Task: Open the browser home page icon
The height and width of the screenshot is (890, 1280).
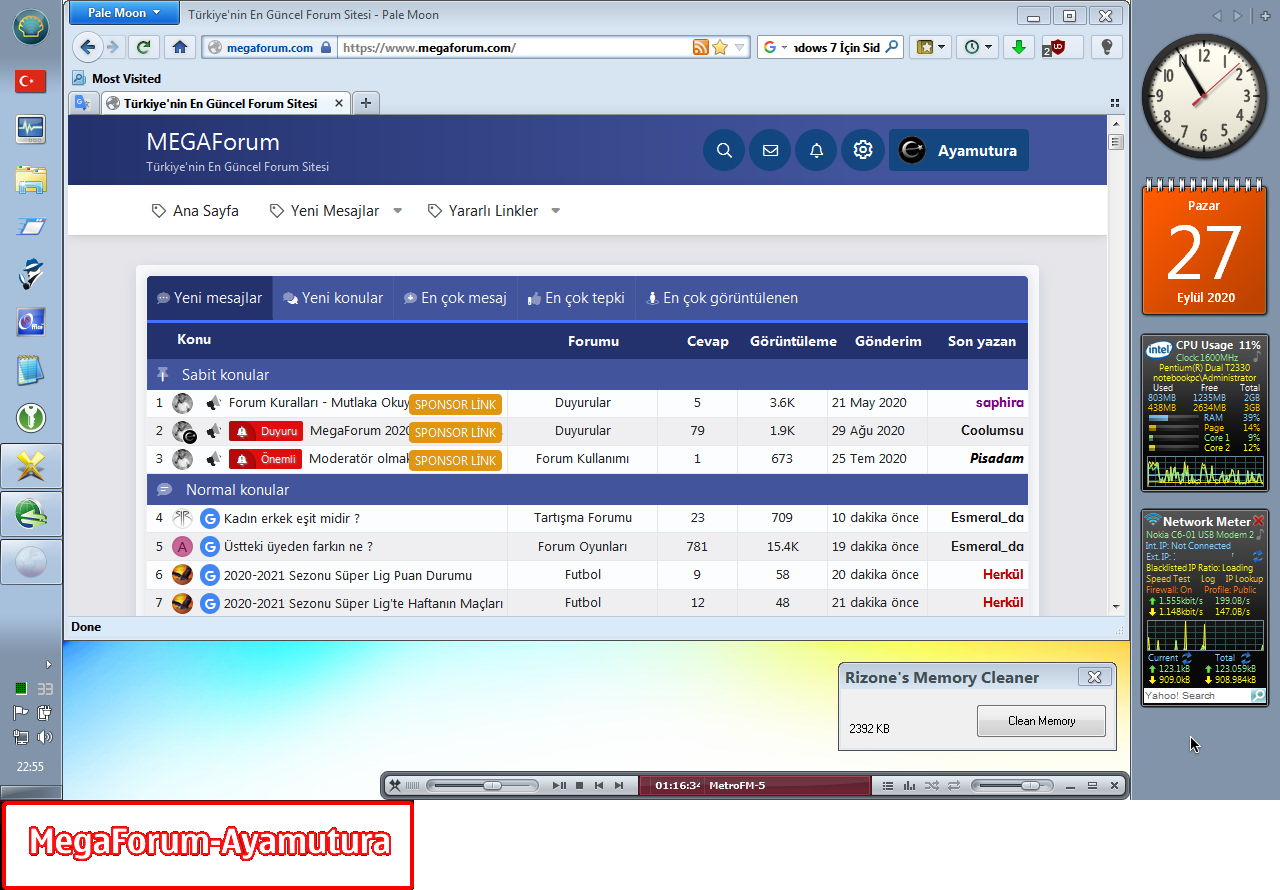Action: (x=179, y=47)
